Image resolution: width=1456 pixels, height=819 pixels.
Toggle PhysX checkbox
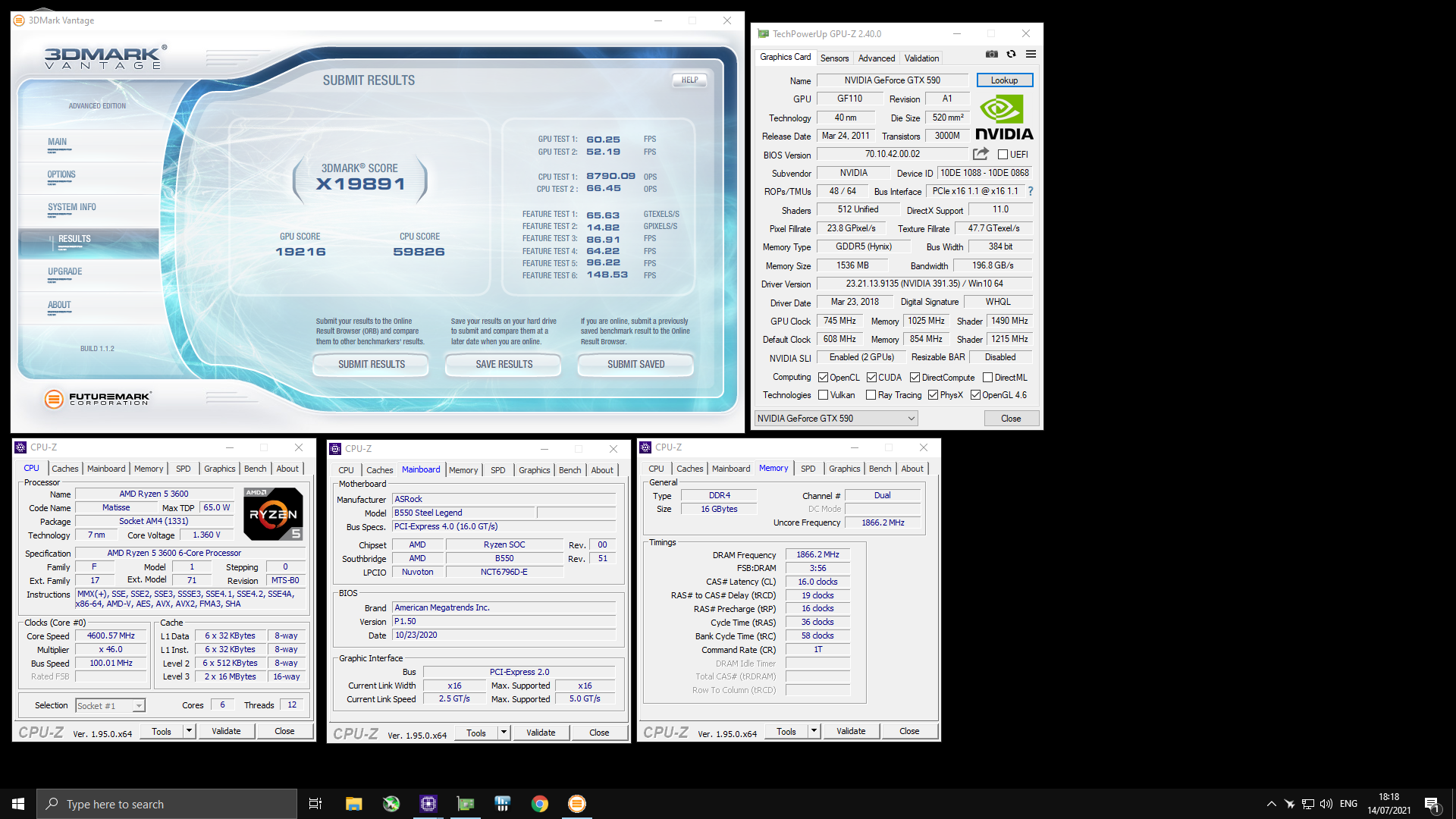pos(933,395)
